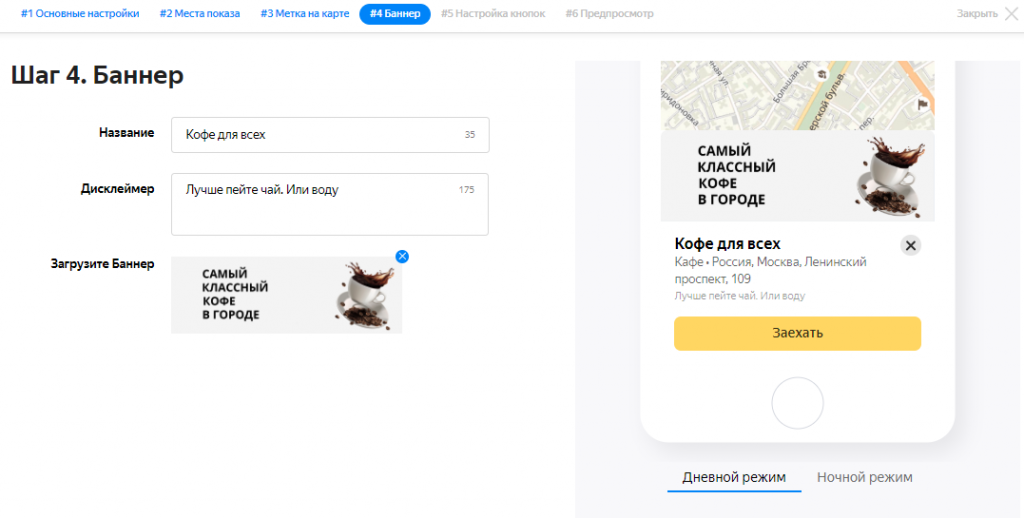Click the top-right close X icon

pyautogui.click(x=1010, y=14)
